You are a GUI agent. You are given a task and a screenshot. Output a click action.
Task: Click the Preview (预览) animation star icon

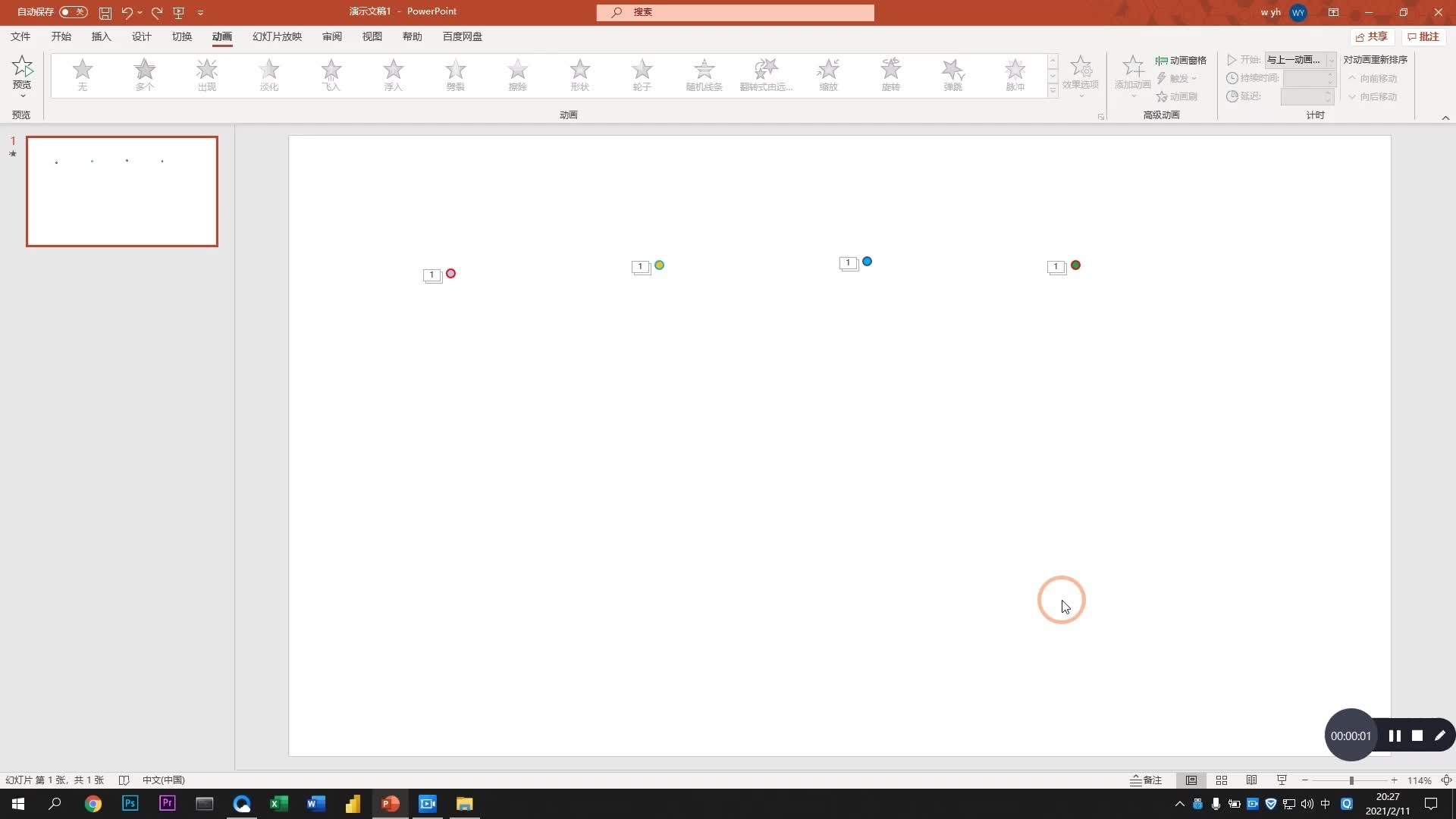tap(22, 67)
